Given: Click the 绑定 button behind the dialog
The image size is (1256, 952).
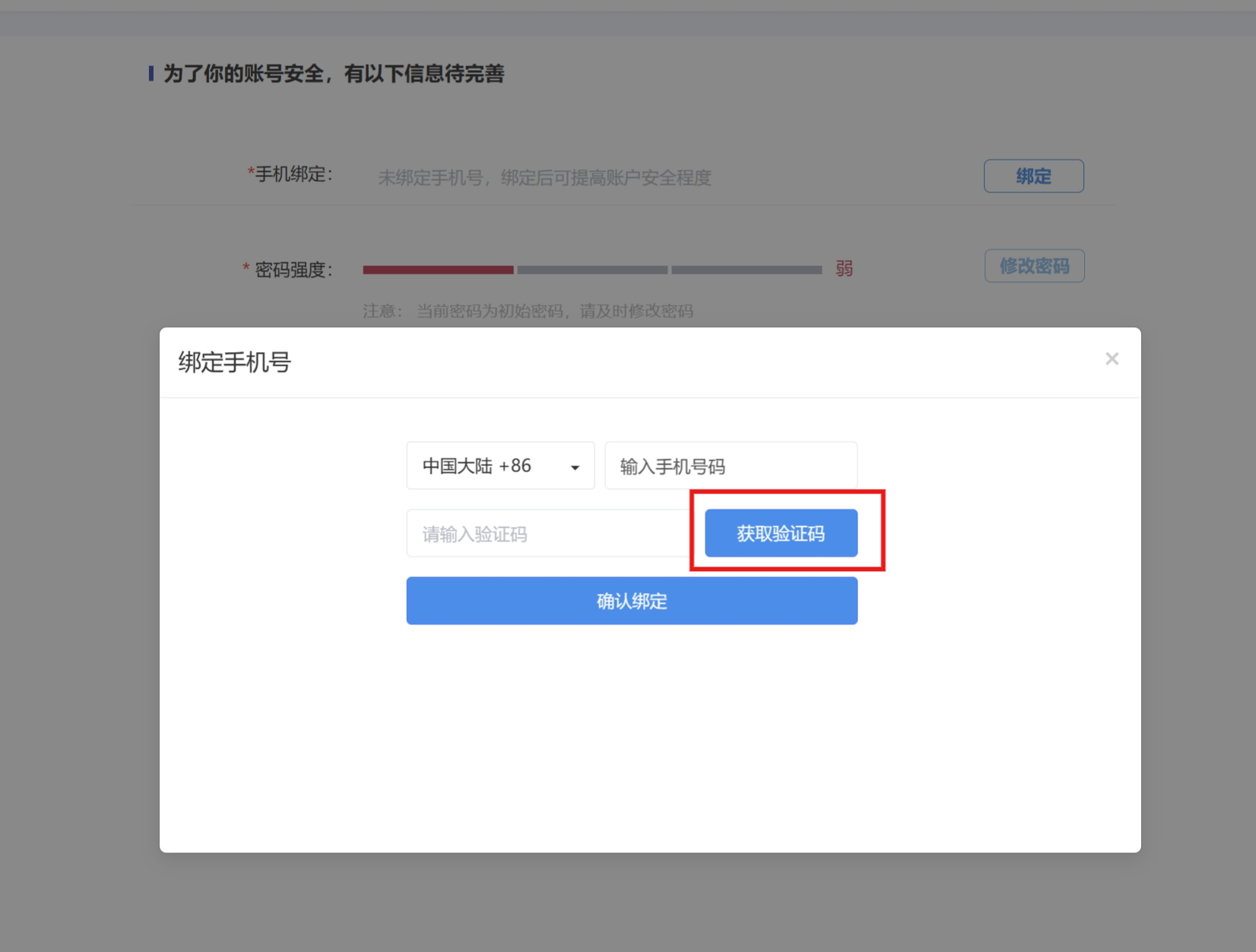Looking at the screenshot, I should tap(1033, 176).
